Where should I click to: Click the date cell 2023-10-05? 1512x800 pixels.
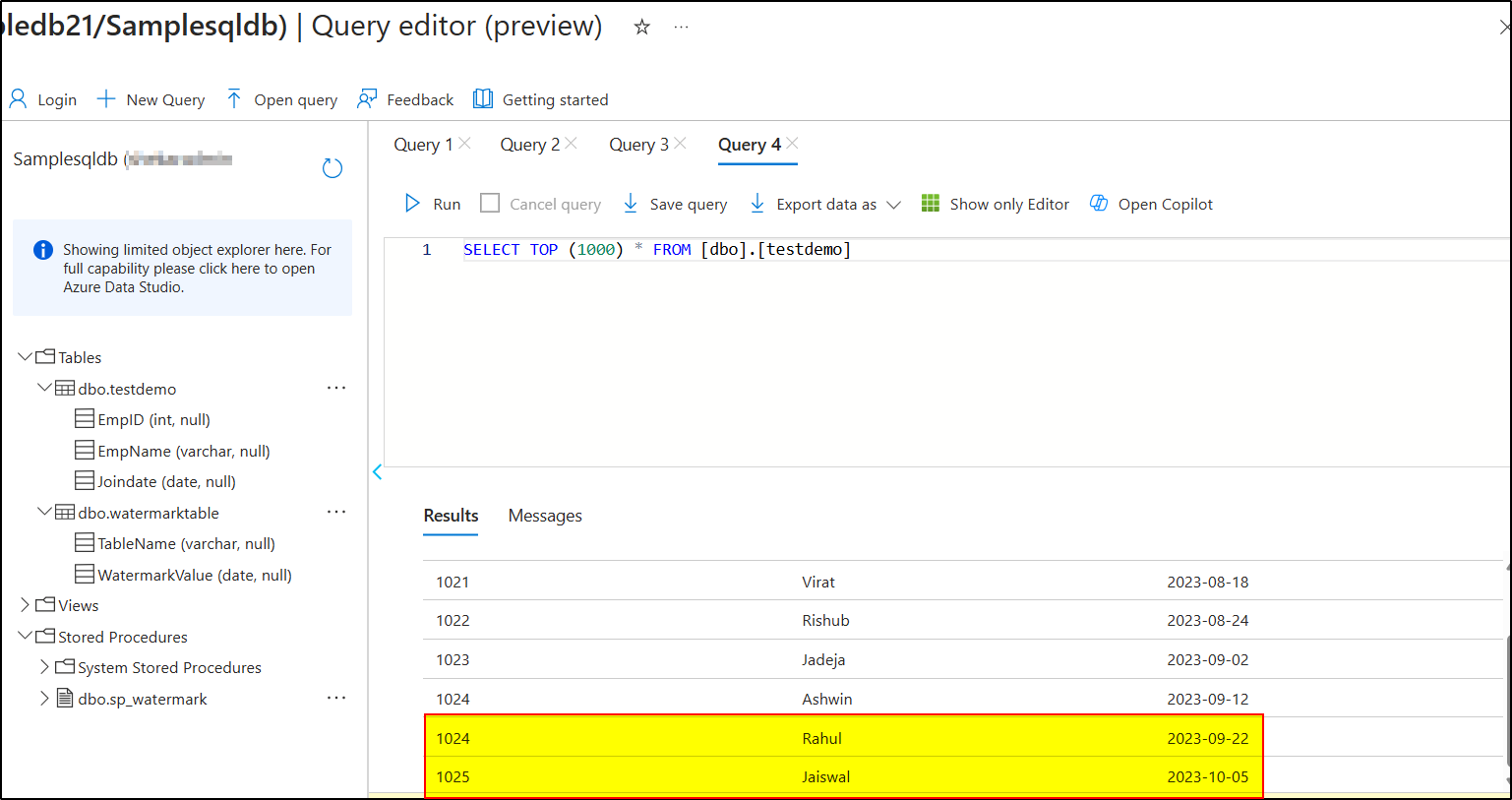tap(1207, 776)
